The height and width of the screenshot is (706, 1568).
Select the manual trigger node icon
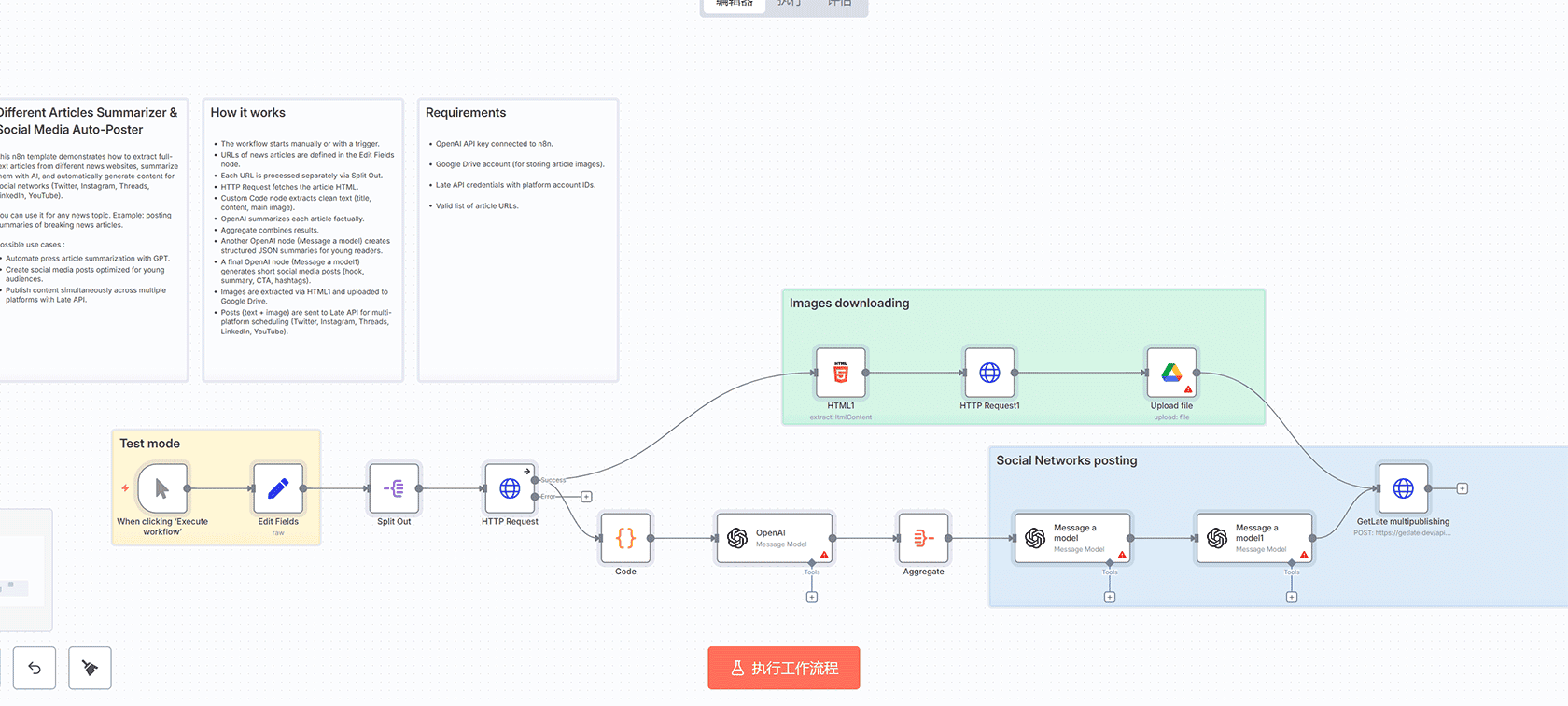[162, 488]
